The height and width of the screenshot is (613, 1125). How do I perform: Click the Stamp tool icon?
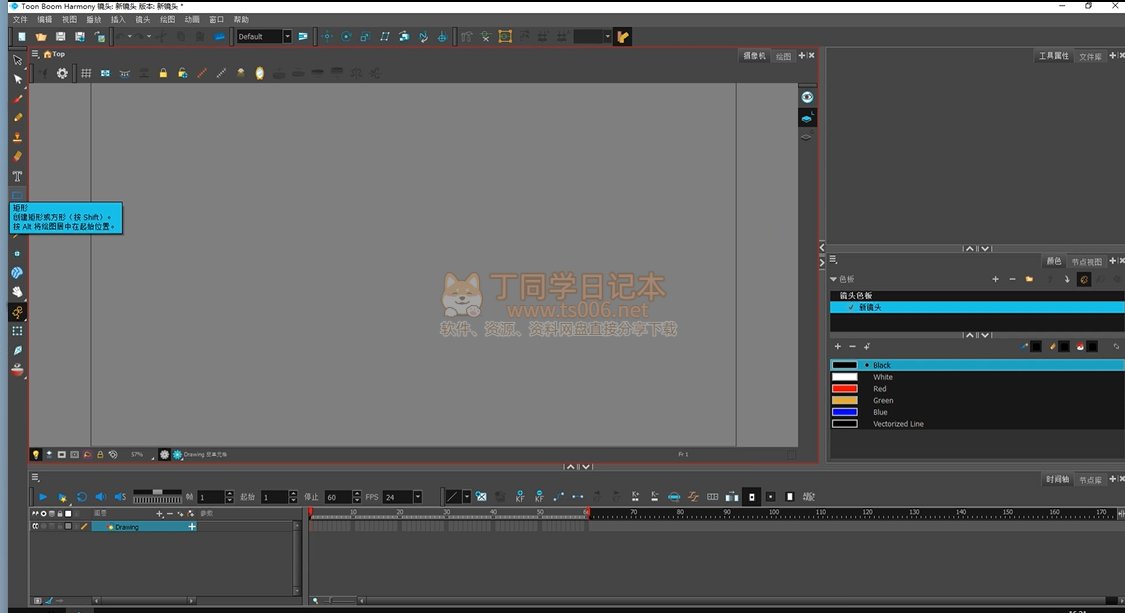pyautogui.click(x=17, y=138)
